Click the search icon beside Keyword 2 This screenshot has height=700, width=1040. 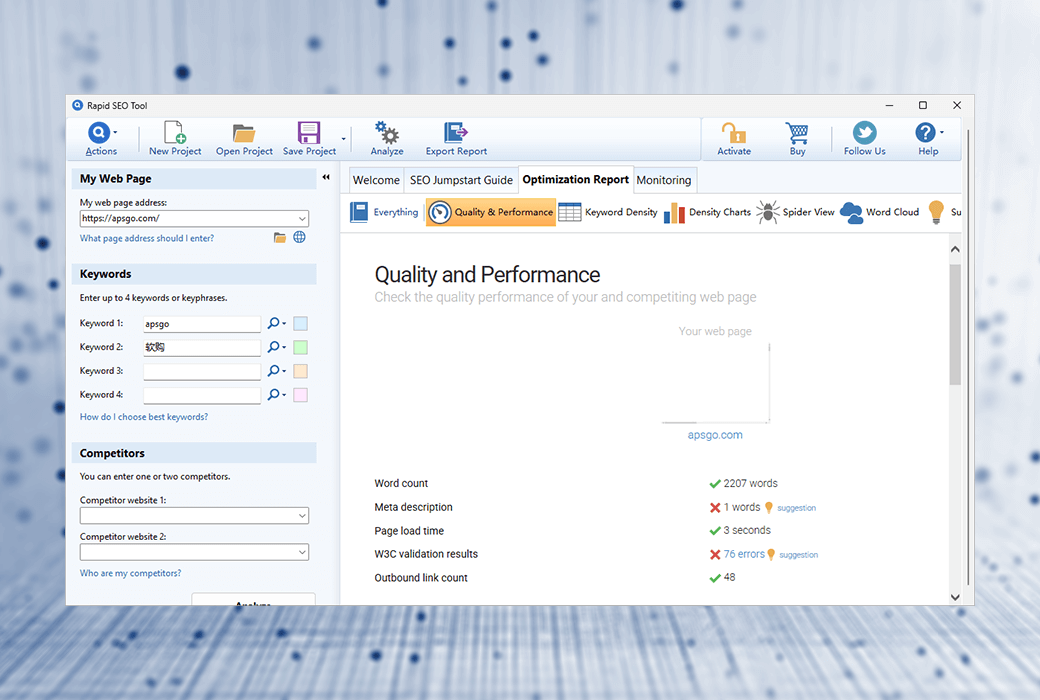275,347
